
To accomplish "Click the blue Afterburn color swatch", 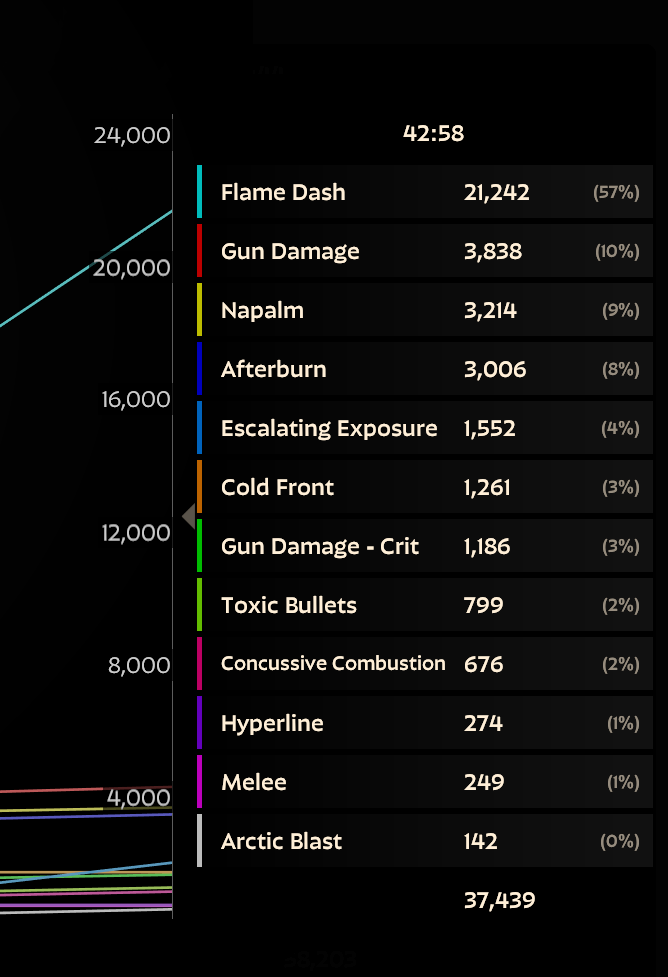I will click(199, 369).
